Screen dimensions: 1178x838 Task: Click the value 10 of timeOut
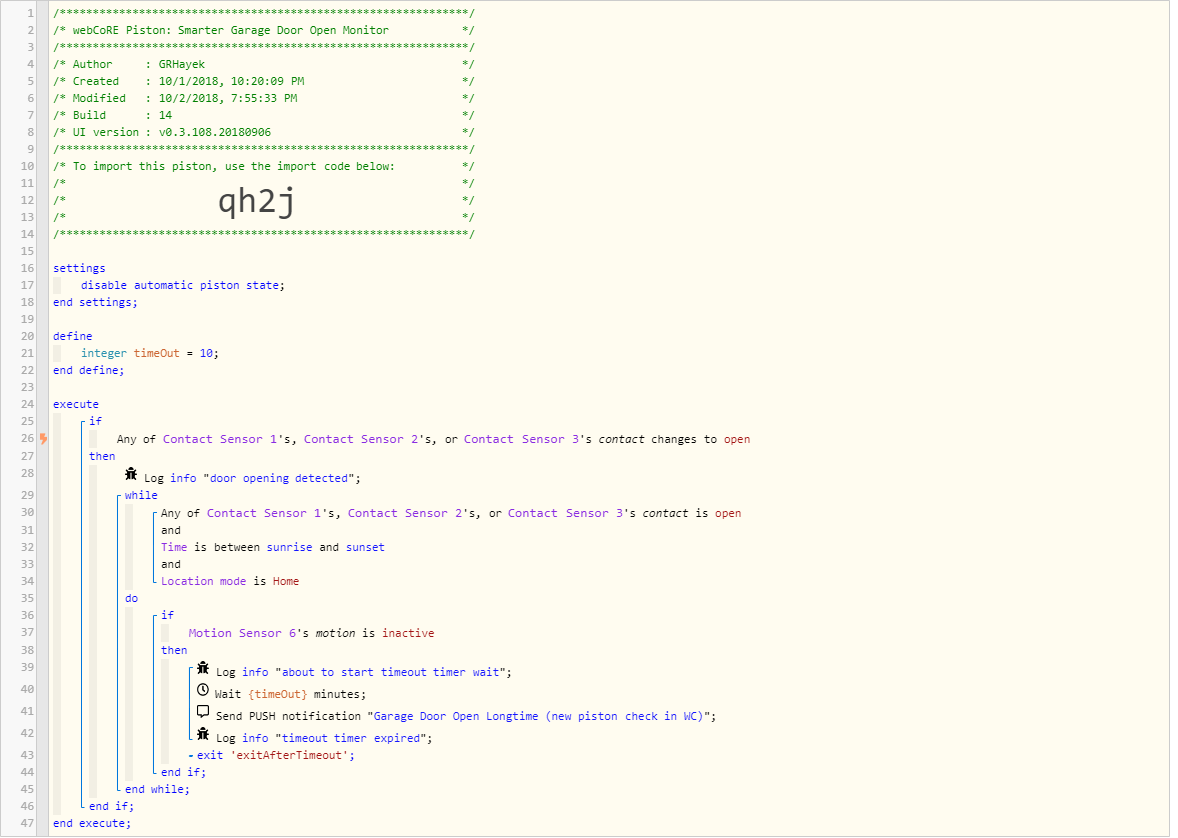click(206, 353)
